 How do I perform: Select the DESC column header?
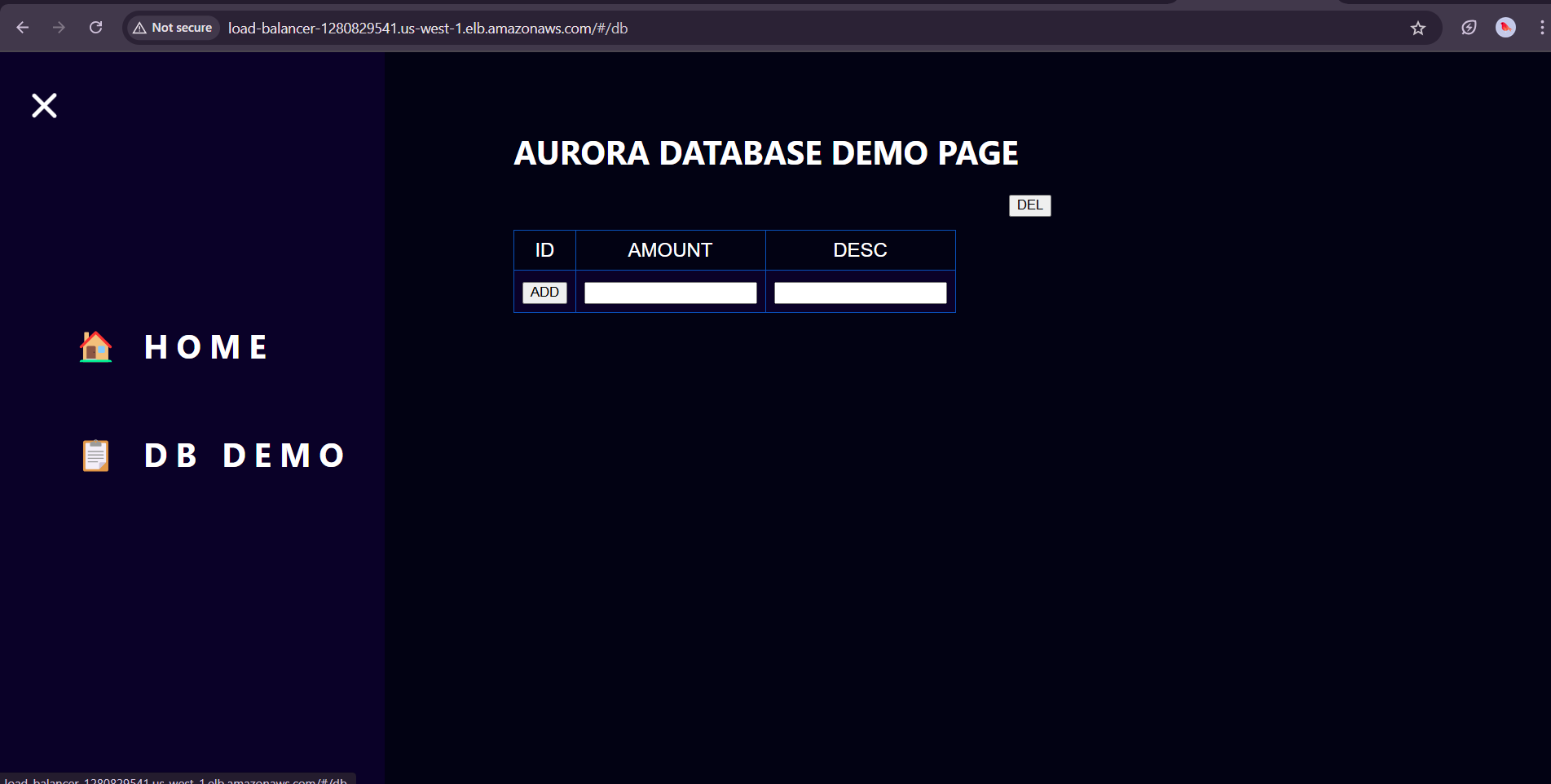[x=860, y=250]
